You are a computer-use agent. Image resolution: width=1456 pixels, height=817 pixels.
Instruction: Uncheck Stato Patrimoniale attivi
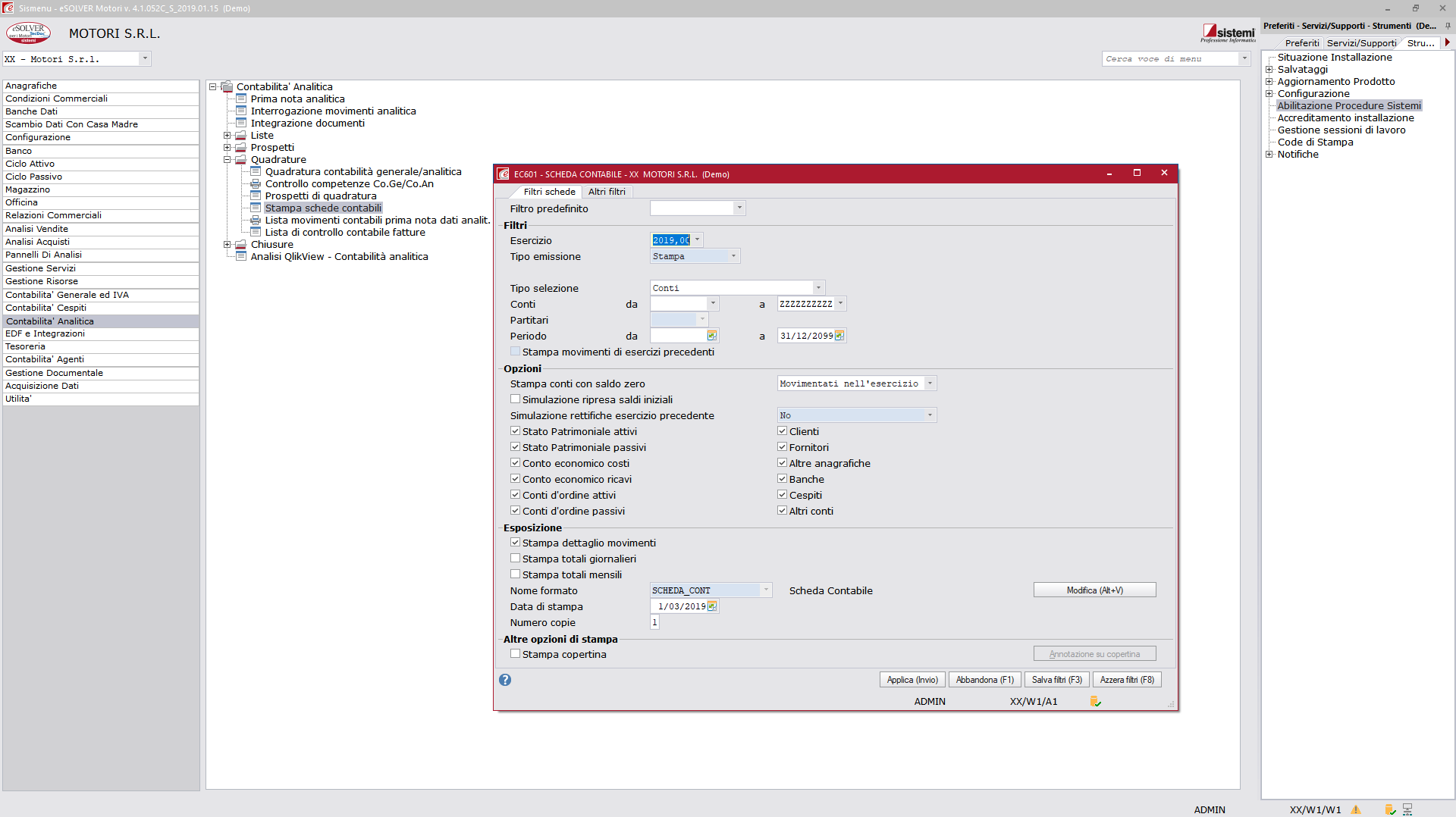[x=516, y=431]
